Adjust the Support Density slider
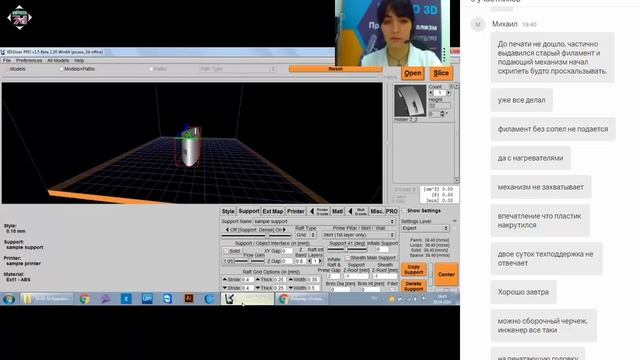Screen dimensions: 640x360 pos(256,236)
